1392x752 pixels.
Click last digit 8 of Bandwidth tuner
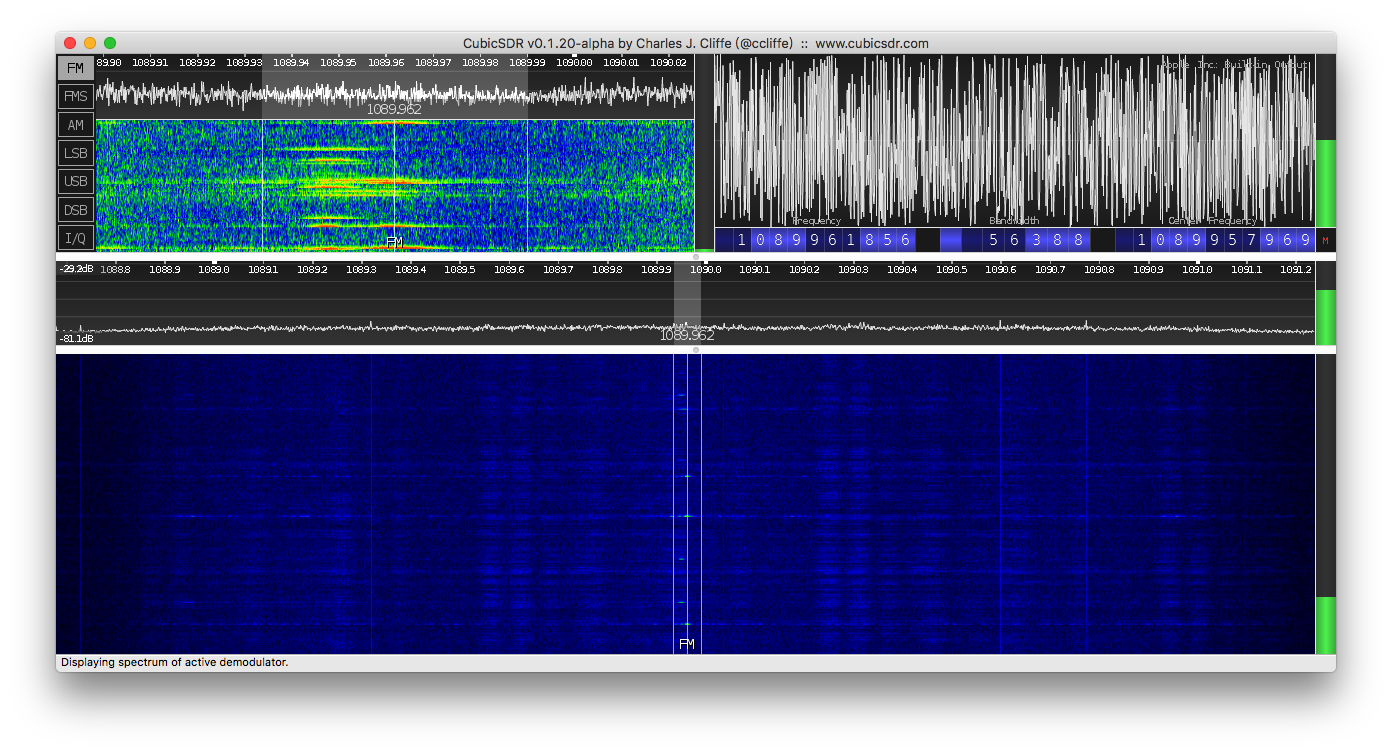(x=1079, y=240)
